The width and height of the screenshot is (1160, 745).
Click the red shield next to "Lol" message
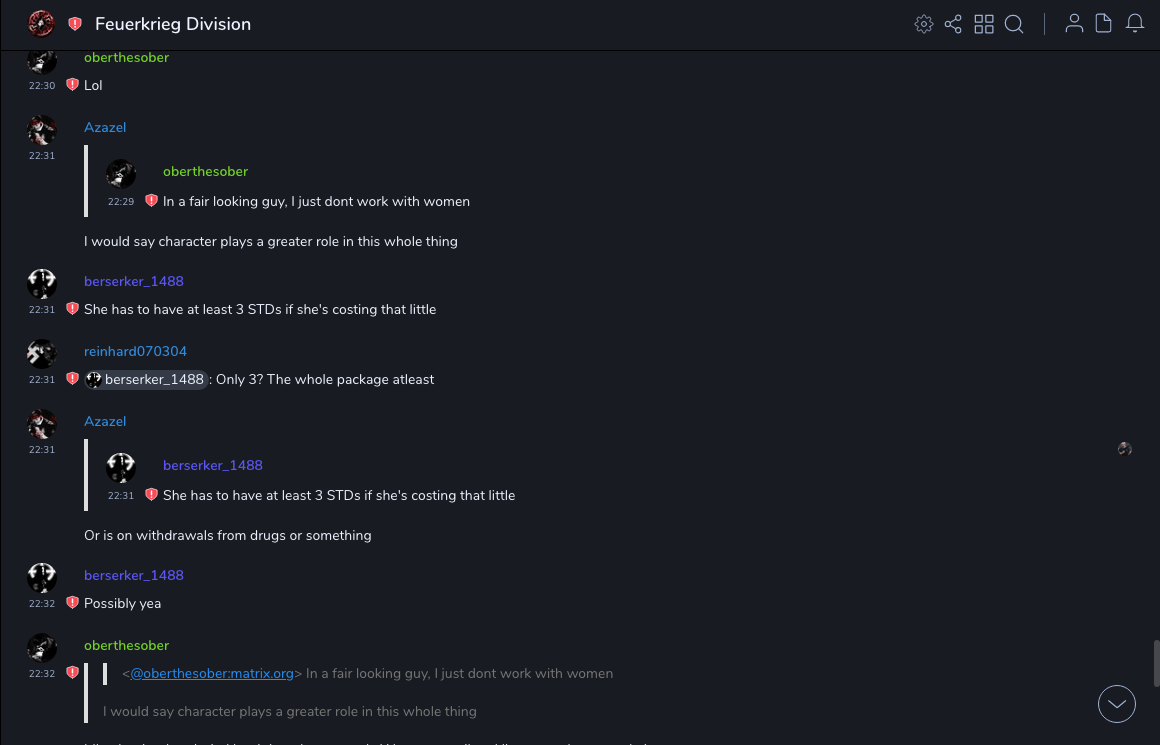pyautogui.click(x=72, y=85)
